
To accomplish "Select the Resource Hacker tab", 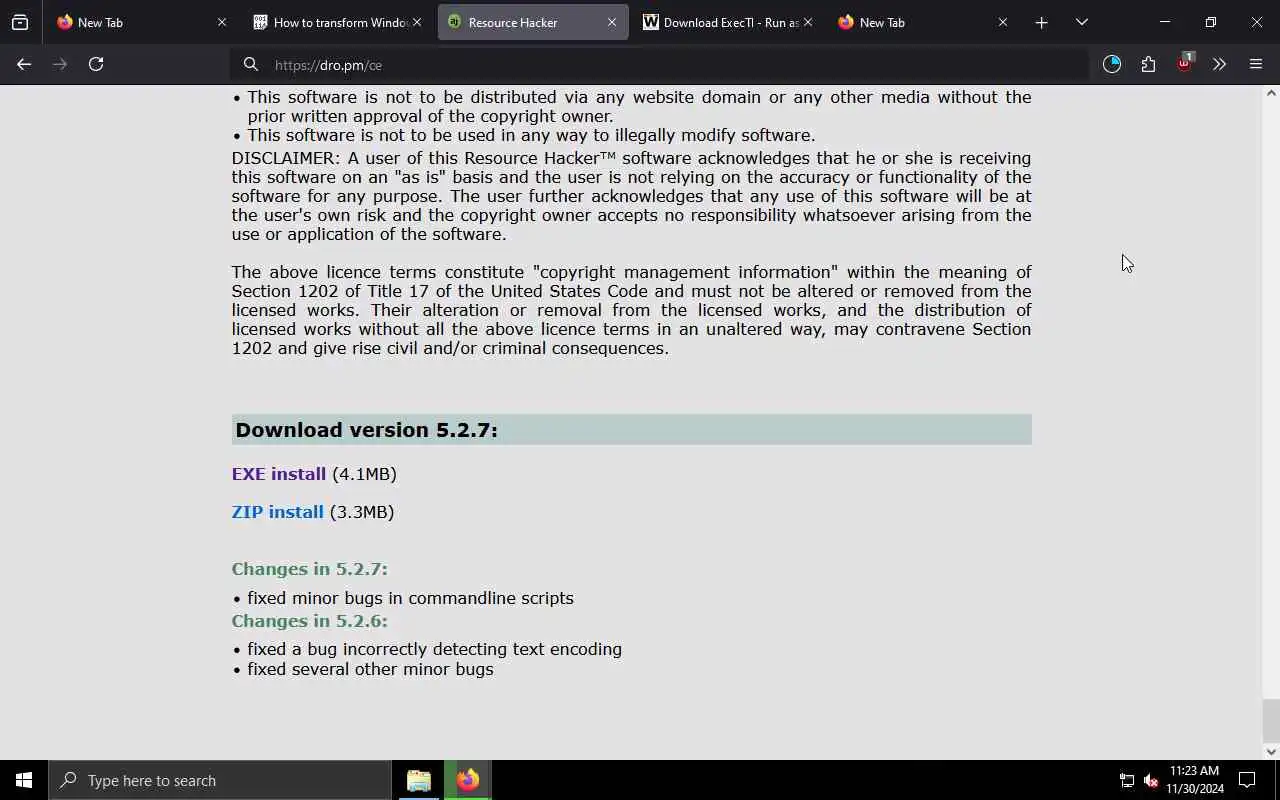I will [533, 22].
